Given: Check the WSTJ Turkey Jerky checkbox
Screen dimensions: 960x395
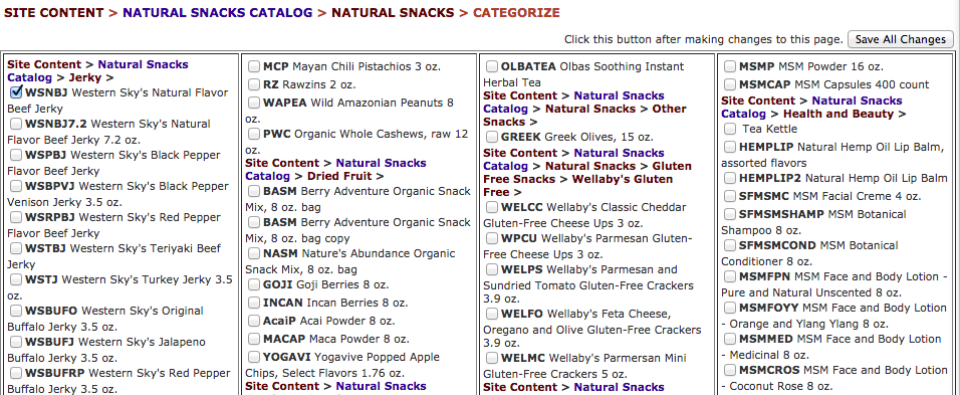Looking at the screenshot, I should [x=16, y=280].
